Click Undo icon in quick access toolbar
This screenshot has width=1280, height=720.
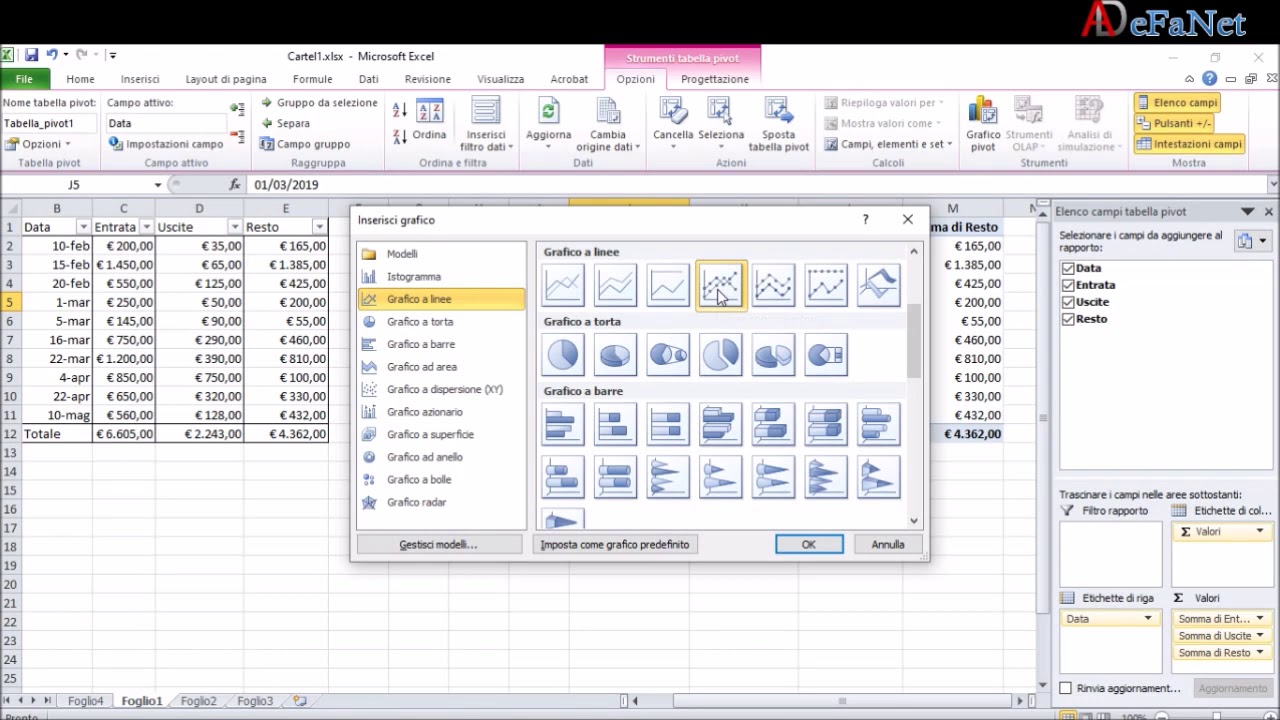pos(50,55)
